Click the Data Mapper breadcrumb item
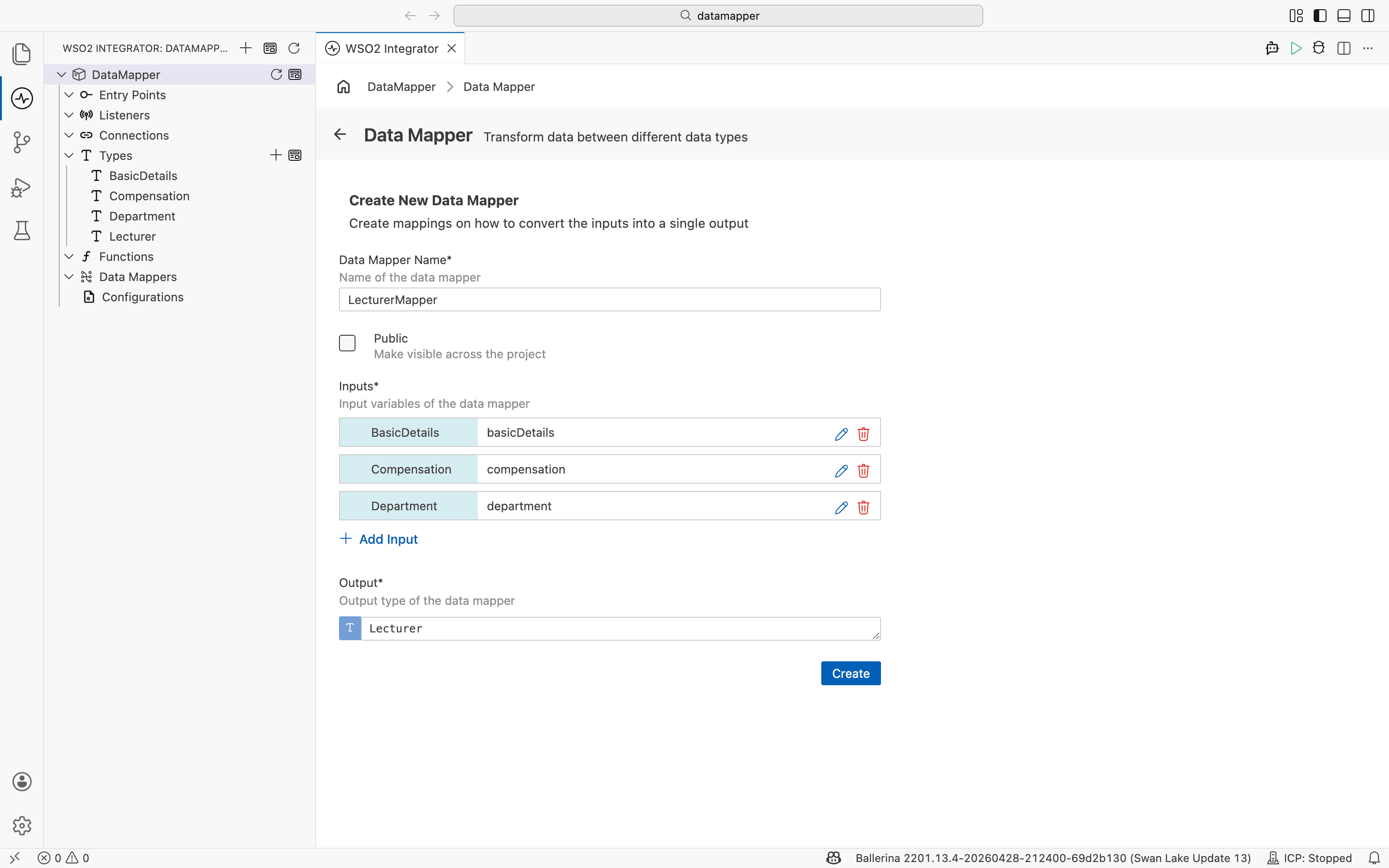This screenshot has height=868, width=1389. [499, 87]
